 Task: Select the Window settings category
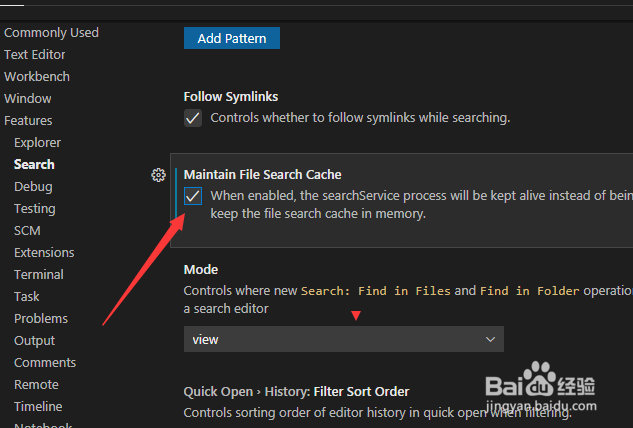click(x=27, y=99)
